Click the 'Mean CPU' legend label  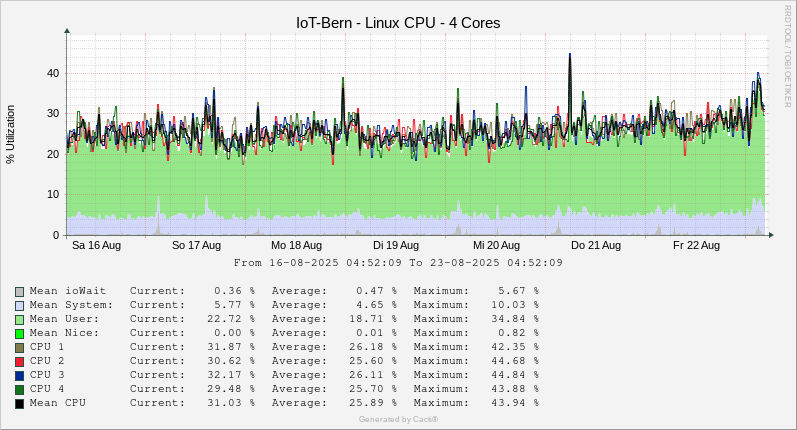[x=57, y=403]
